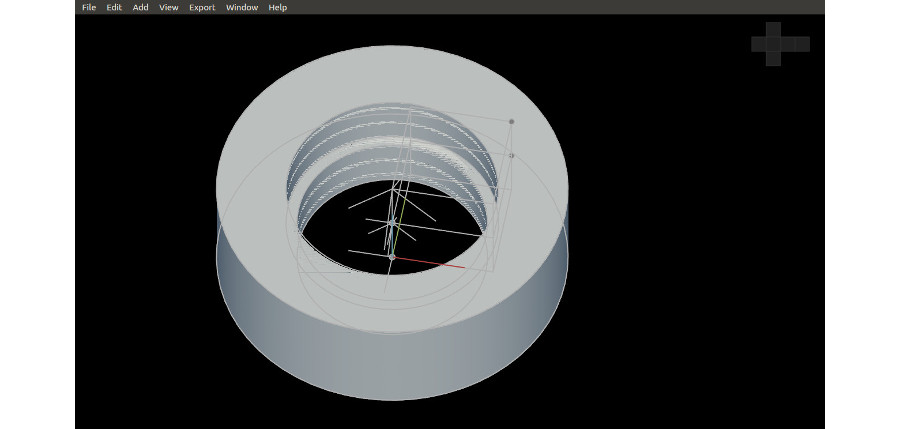Open the Edit menu
The height and width of the screenshot is (429, 900).
(x=114, y=7)
